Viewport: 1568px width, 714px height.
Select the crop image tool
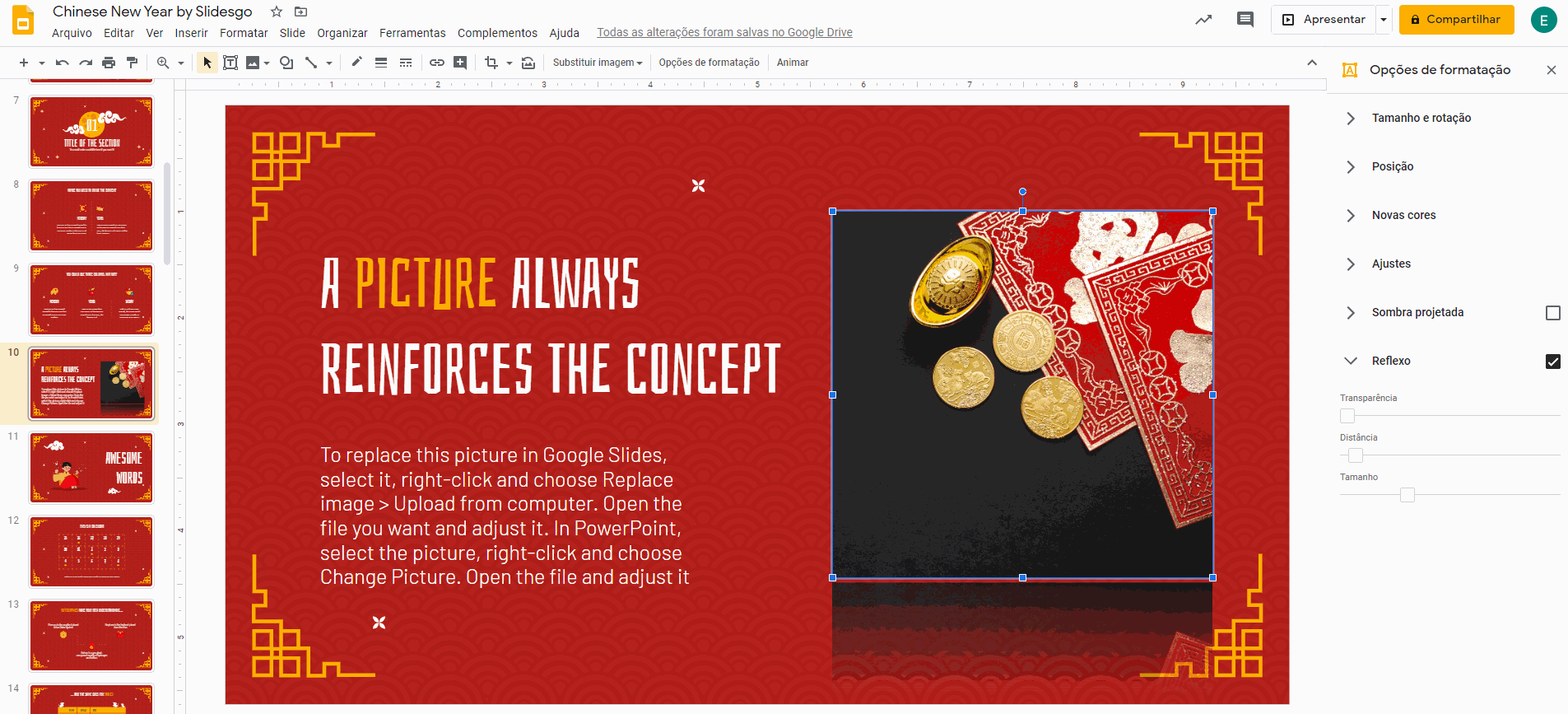(491, 63)
